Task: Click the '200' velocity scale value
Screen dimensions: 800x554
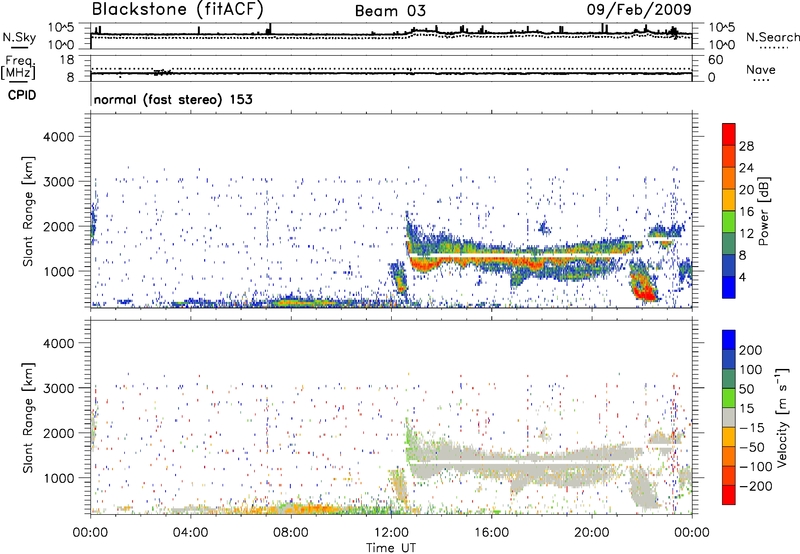Action: [x=751, y=350]
